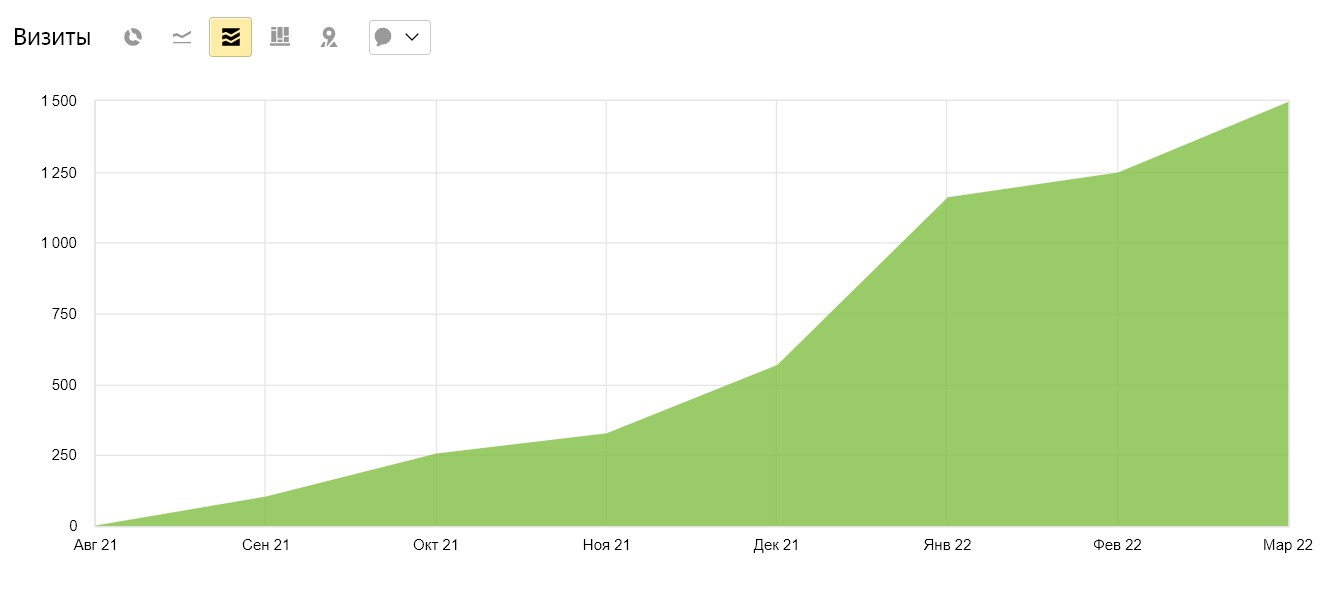Expand the chart notes dropdown chevron
Screen dimensions: 1329x593
pyautogui.click(x=412, y=37)
